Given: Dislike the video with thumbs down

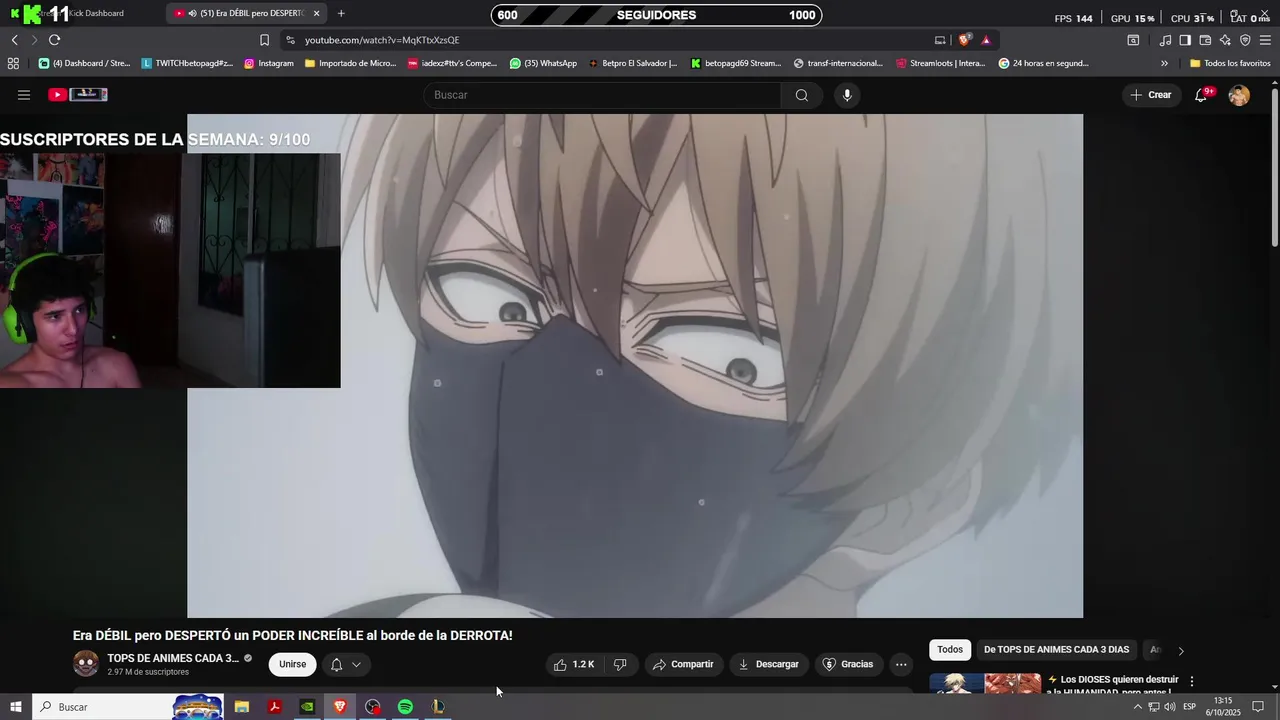Looking at the screenshot, I should click(x=620, y=664).
